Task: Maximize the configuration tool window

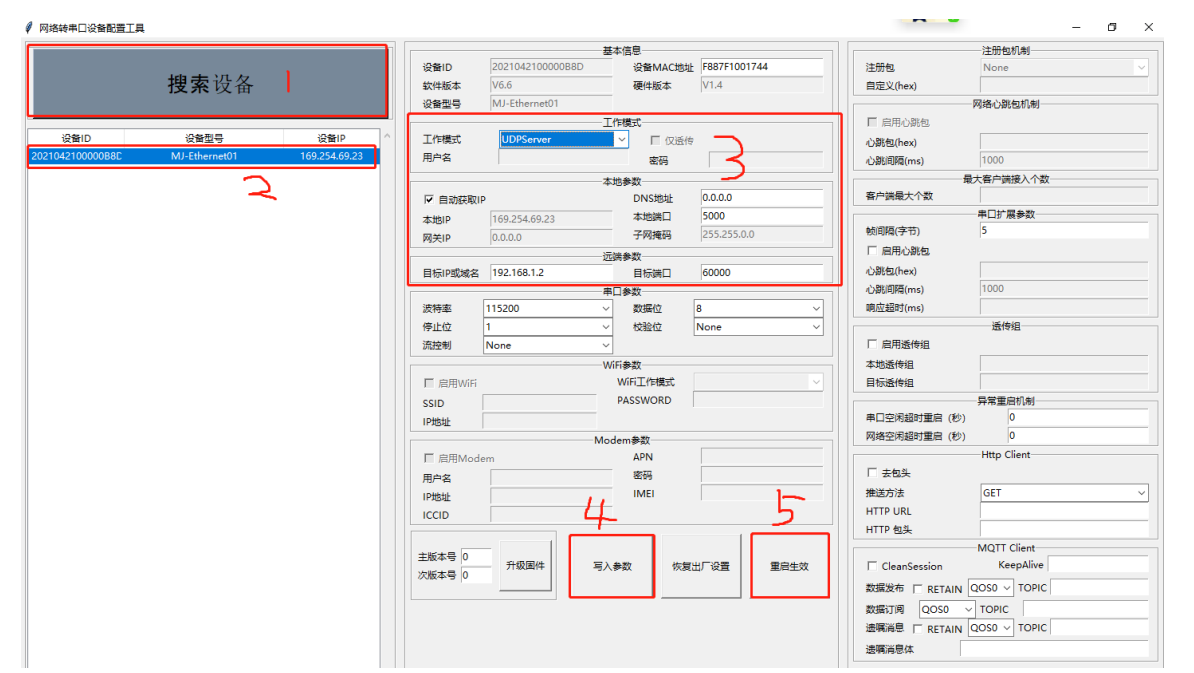Action: [x=1112, y=27]
